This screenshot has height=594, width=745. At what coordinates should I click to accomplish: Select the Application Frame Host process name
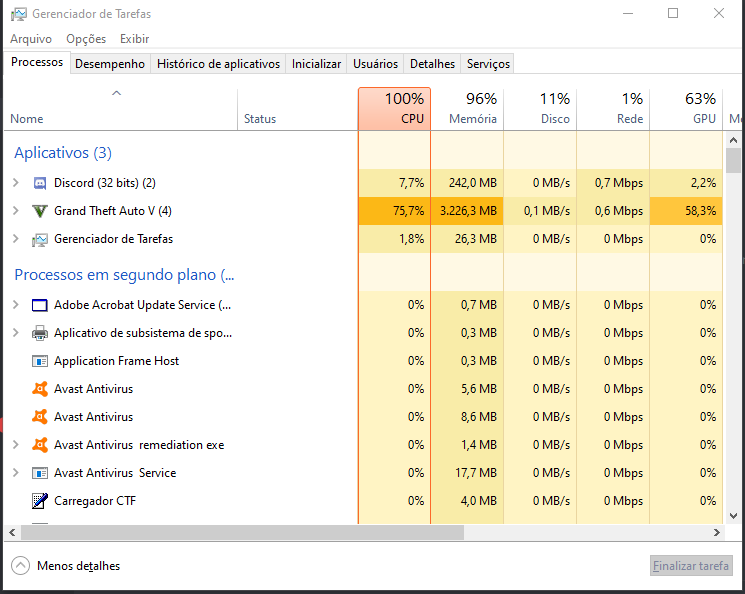point(116,361)
